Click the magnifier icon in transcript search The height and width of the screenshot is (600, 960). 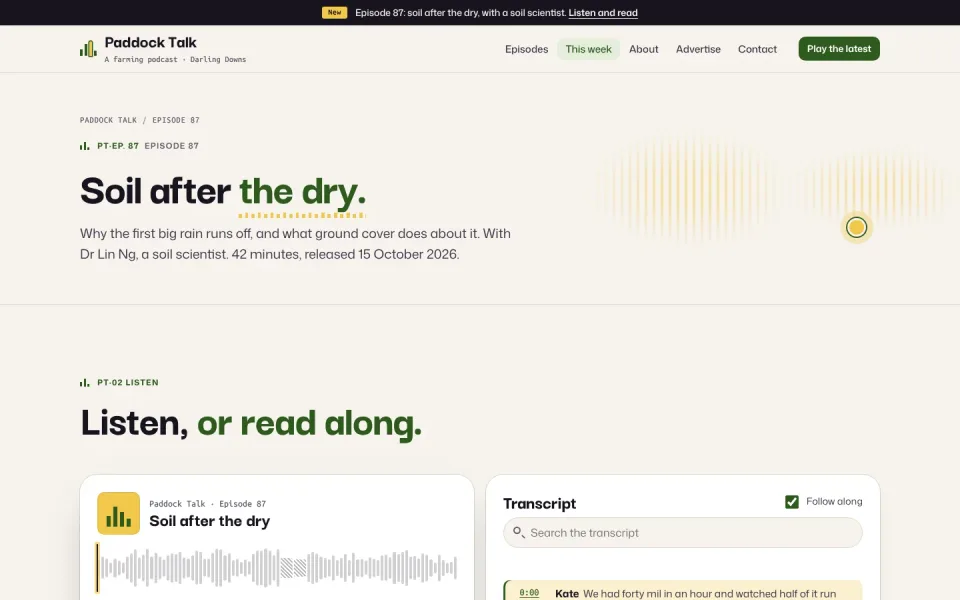coord(519,532)
